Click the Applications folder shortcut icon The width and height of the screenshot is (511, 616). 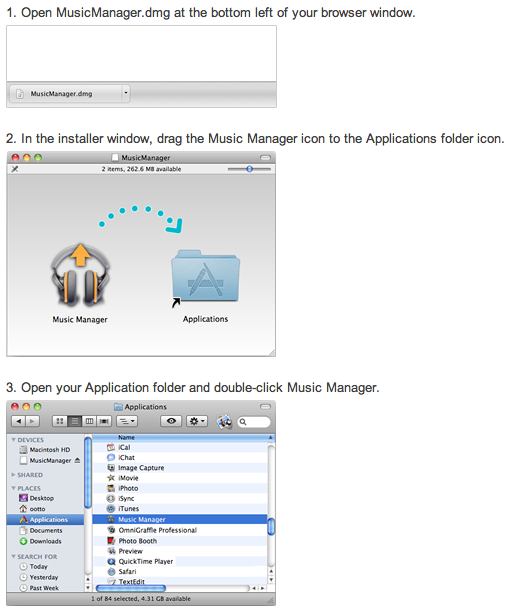click(205, 277)
